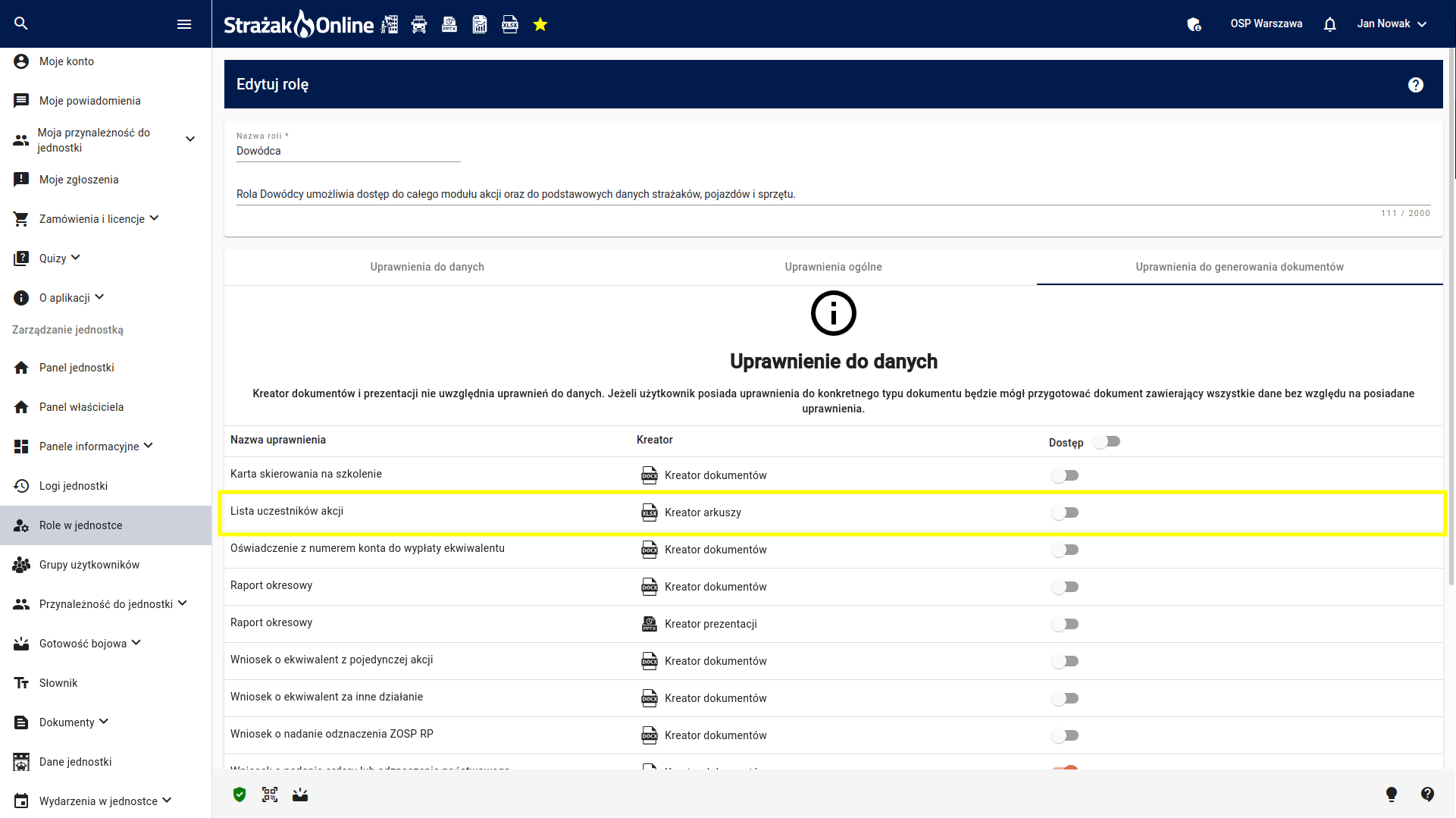Edit the Nazwa roli field with Dowódca
Screen dimensions: 1456x818
(x=349, y=151)
